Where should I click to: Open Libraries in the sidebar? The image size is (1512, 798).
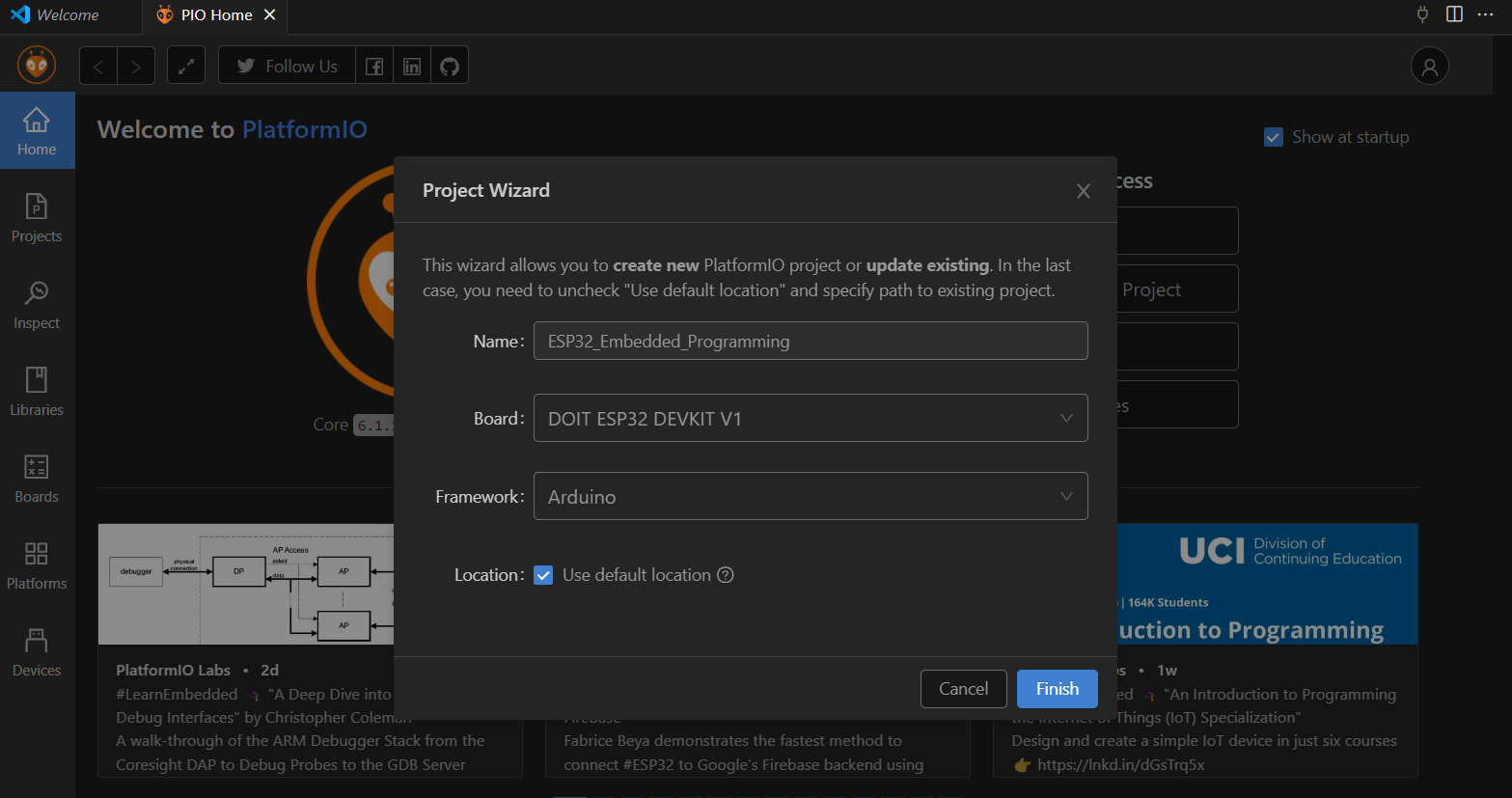(x=37, y=392)
